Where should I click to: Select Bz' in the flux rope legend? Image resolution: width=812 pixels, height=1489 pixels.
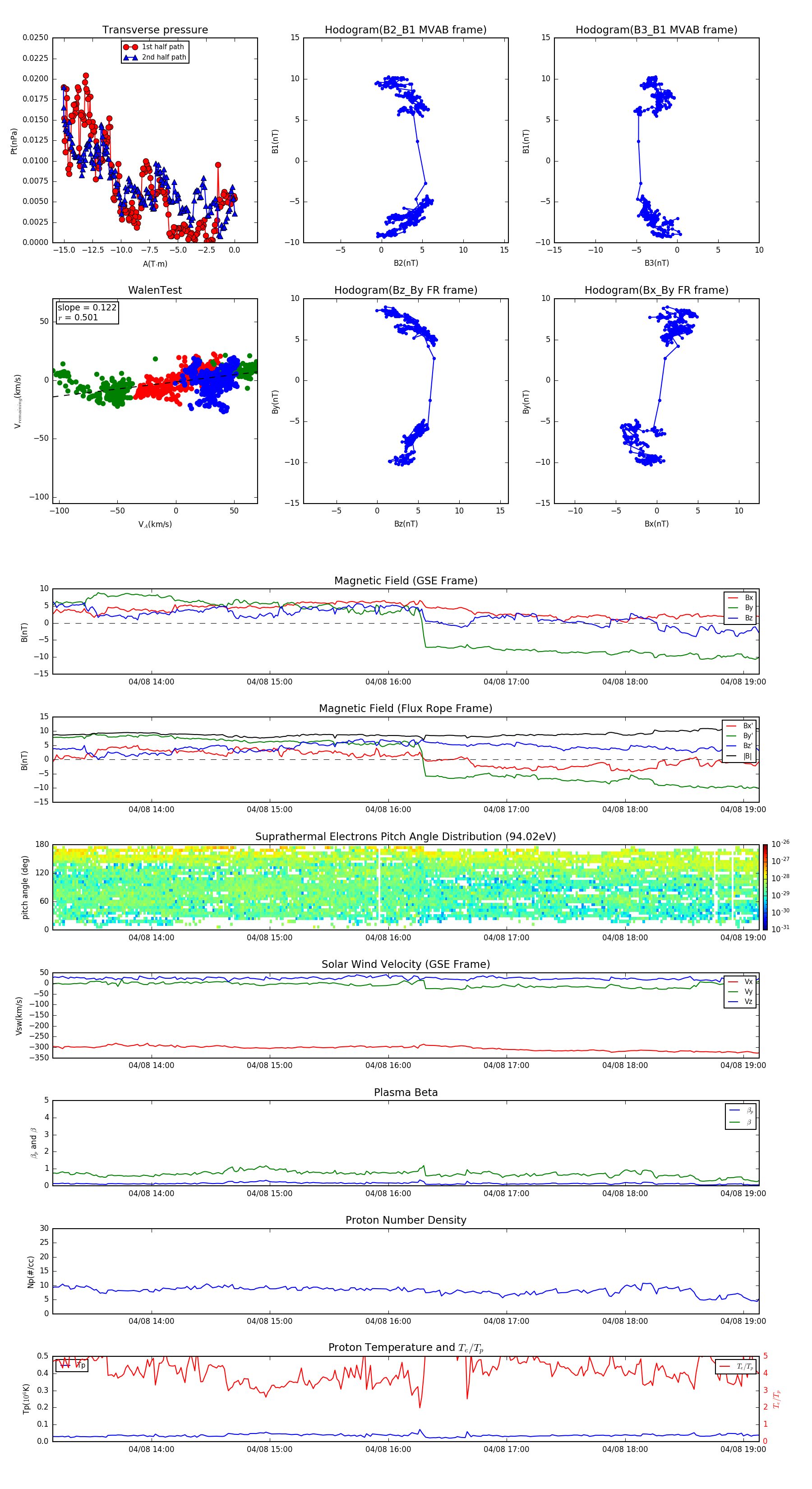point(740,746)
